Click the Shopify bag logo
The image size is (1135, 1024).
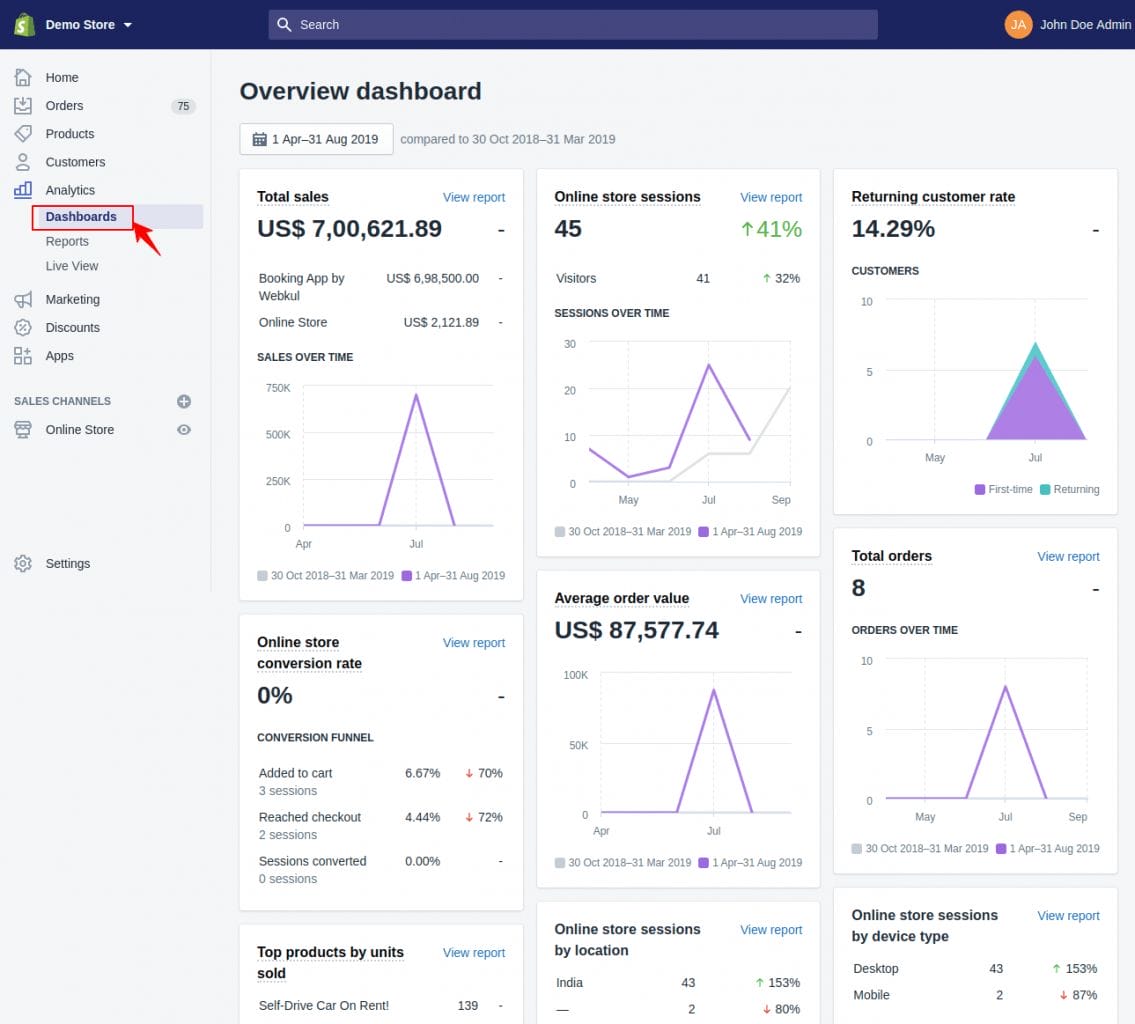24,24
